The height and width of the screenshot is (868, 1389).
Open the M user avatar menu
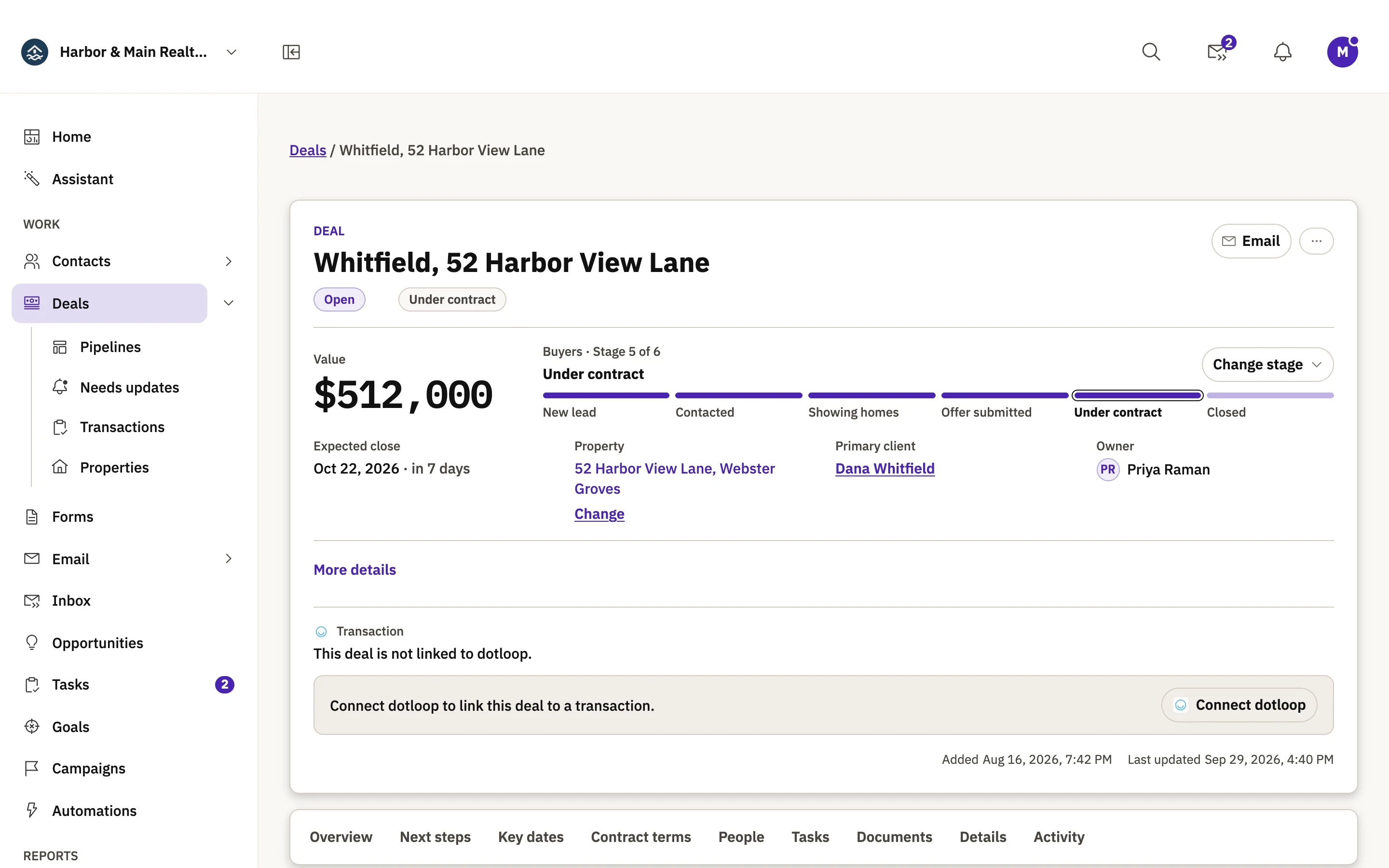coord(1342,52)
